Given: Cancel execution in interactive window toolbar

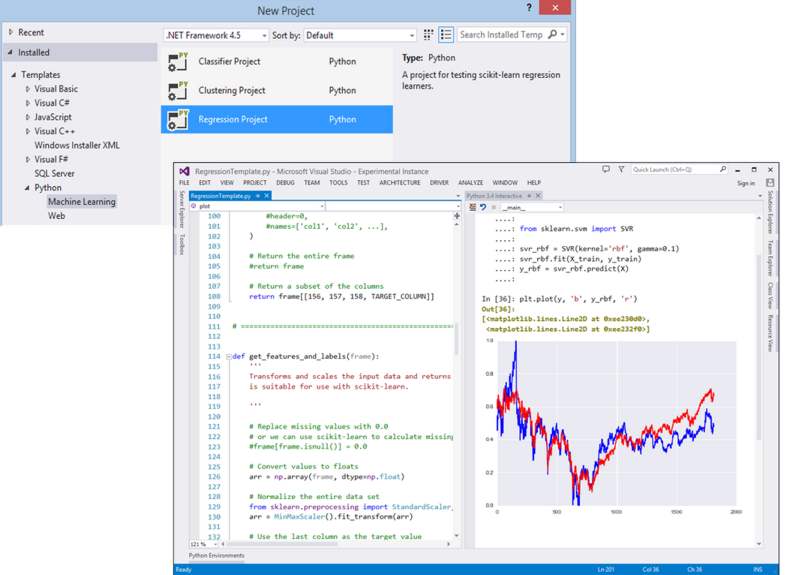Looking at the screenshot, I should [x=494, y=207].
